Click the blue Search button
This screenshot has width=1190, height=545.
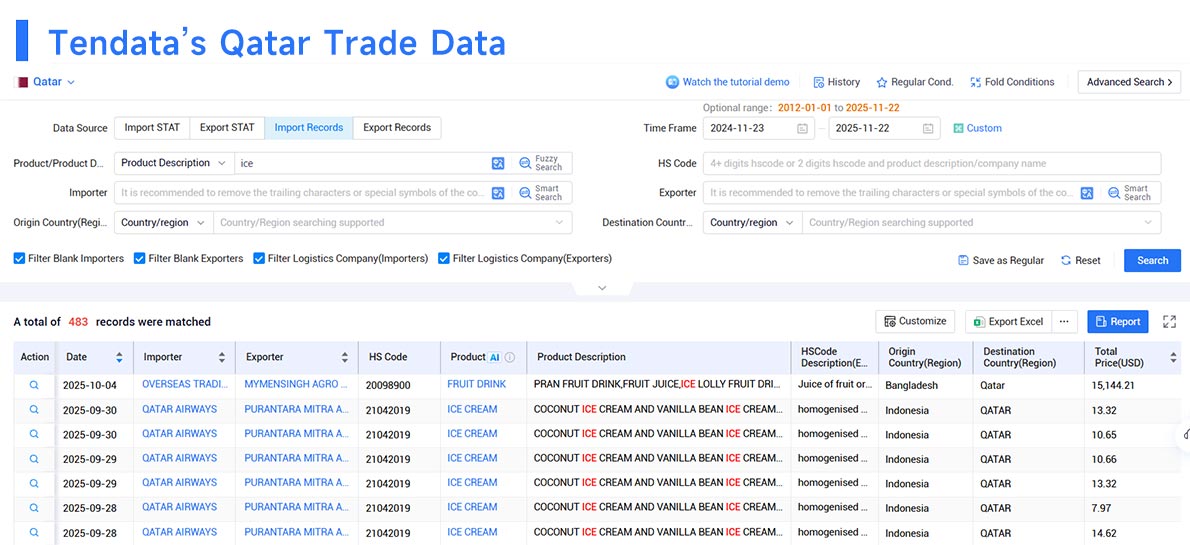(x=1152, y=260)
